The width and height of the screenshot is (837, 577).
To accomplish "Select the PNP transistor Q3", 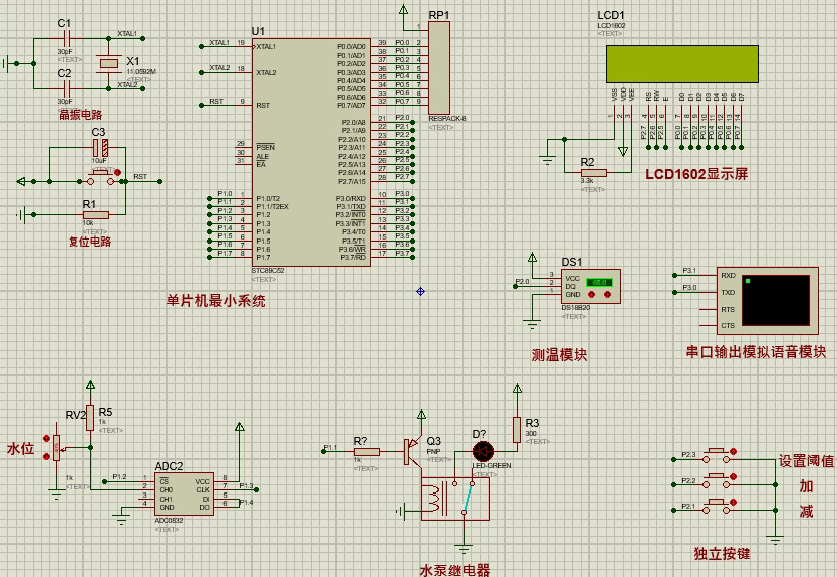I will pos(411,451).
